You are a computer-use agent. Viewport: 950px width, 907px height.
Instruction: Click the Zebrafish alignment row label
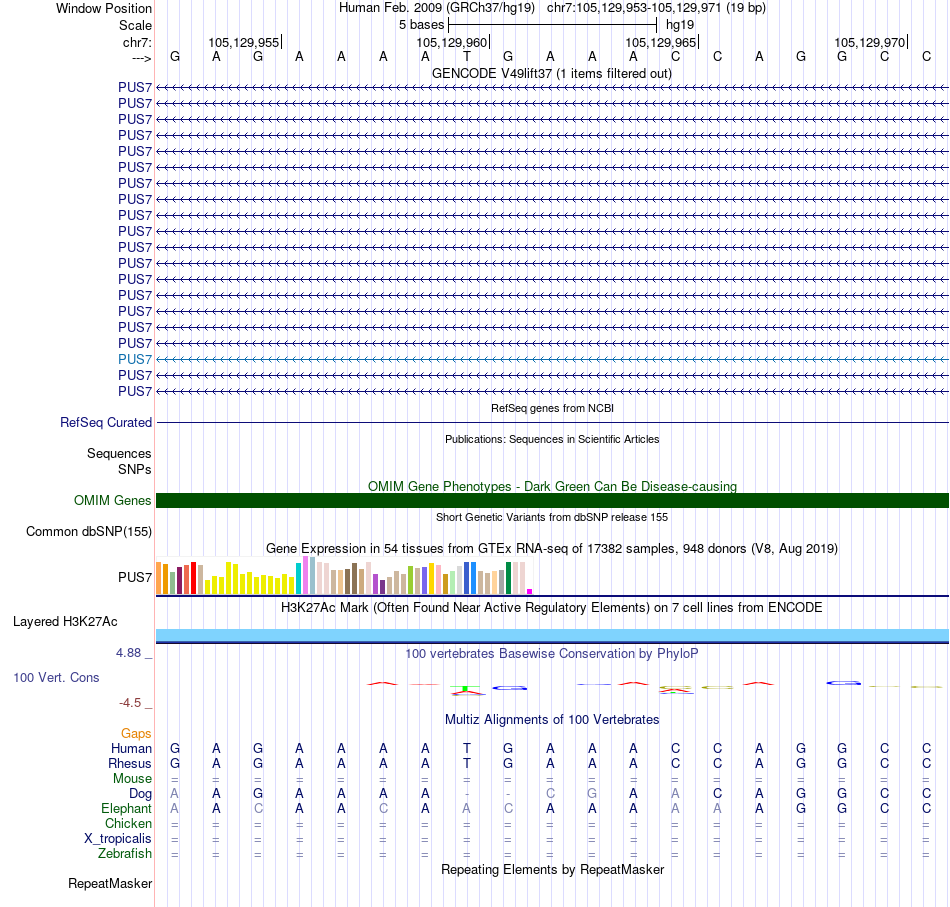[125, 854]
